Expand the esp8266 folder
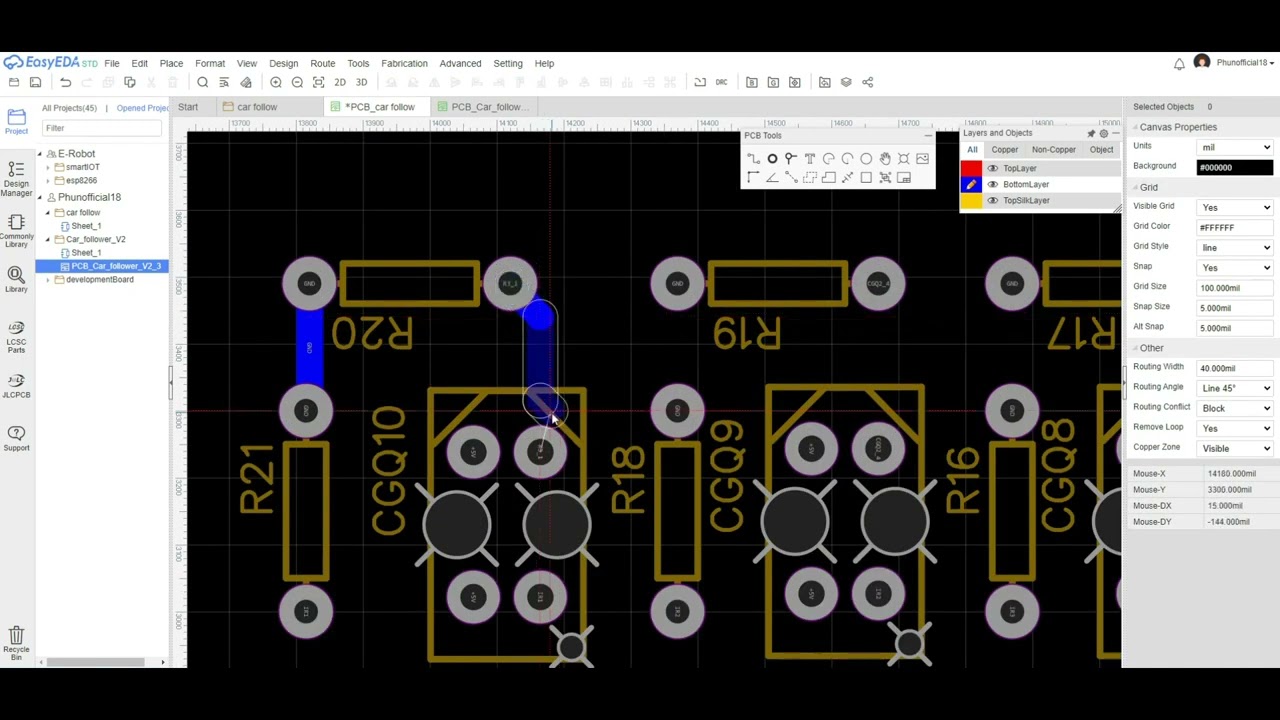This screenshot has width=1280, height=720. (x=48, y=180)
